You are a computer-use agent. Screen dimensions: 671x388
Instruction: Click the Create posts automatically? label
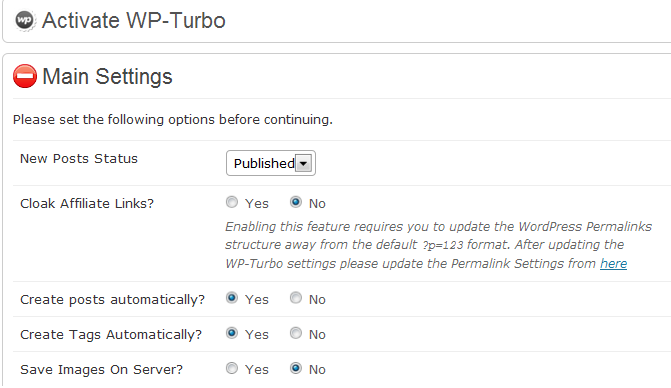click(x=113, y=300)
